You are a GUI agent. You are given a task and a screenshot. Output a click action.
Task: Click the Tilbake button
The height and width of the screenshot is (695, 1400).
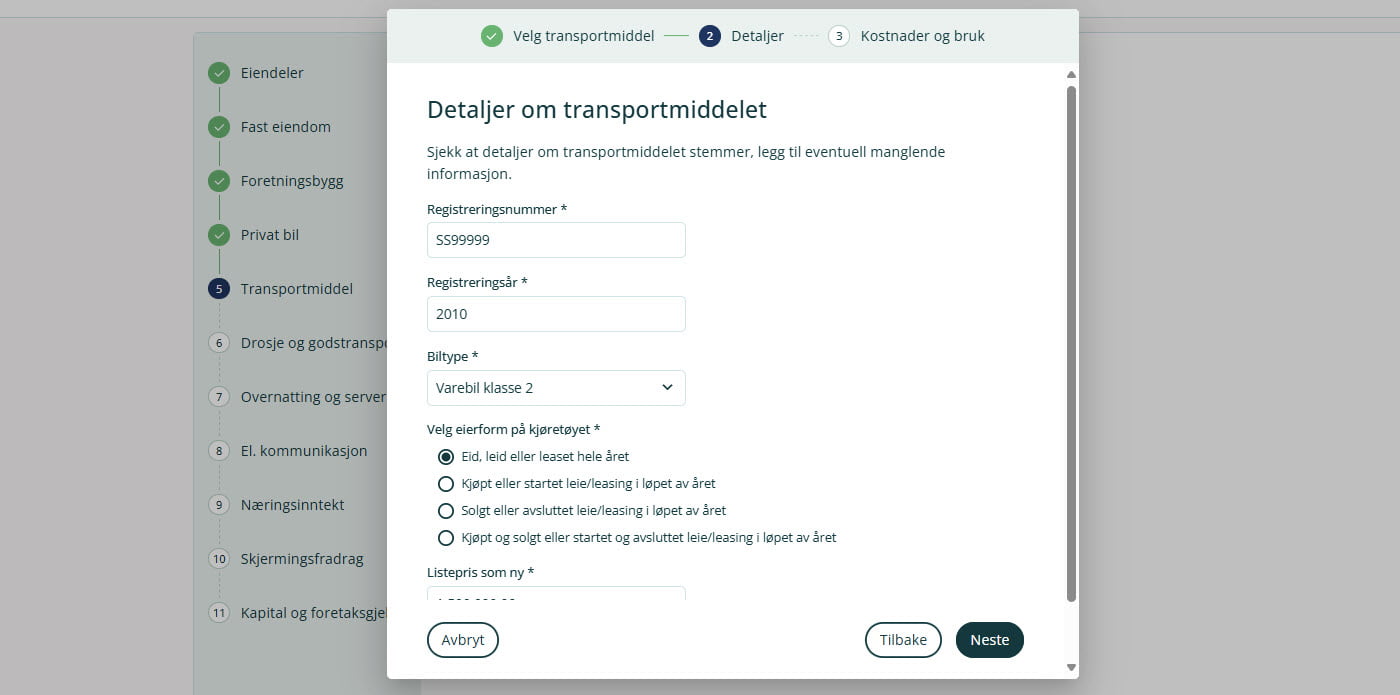[903, 640]
